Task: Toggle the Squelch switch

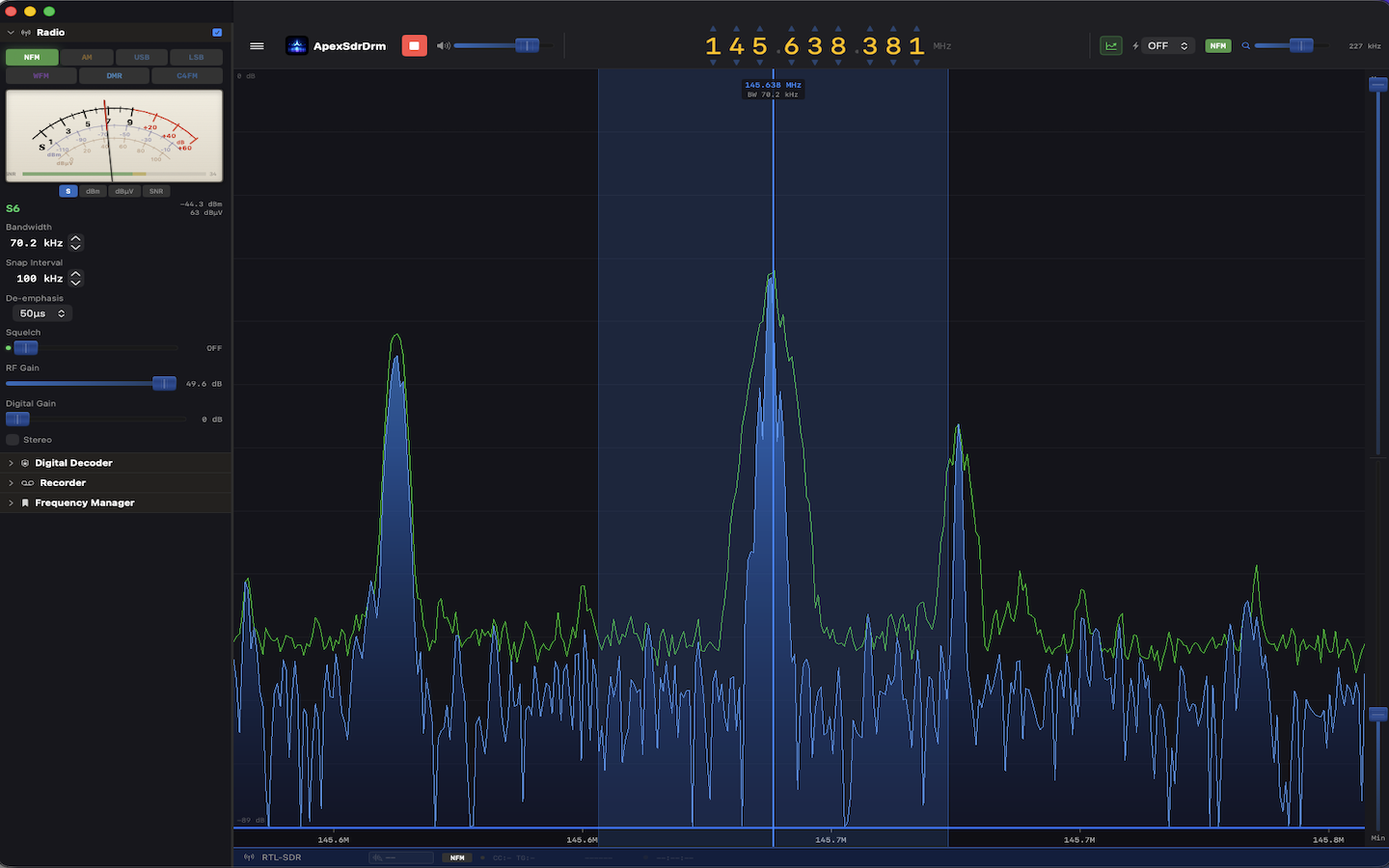Action: click(25, 348)
